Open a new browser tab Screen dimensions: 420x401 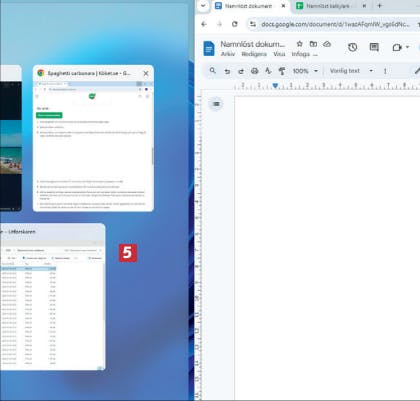pos(379,6)
